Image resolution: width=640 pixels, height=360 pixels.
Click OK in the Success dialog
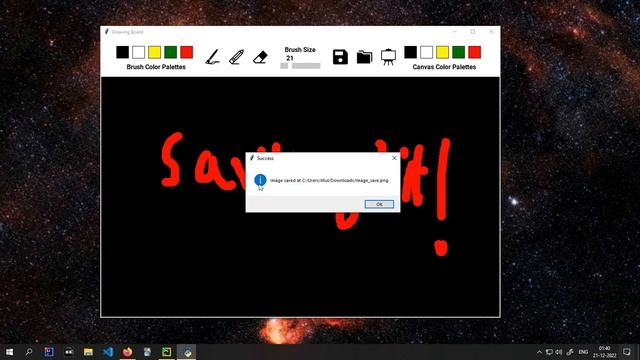pyautogui.click(x=379, y=204)
